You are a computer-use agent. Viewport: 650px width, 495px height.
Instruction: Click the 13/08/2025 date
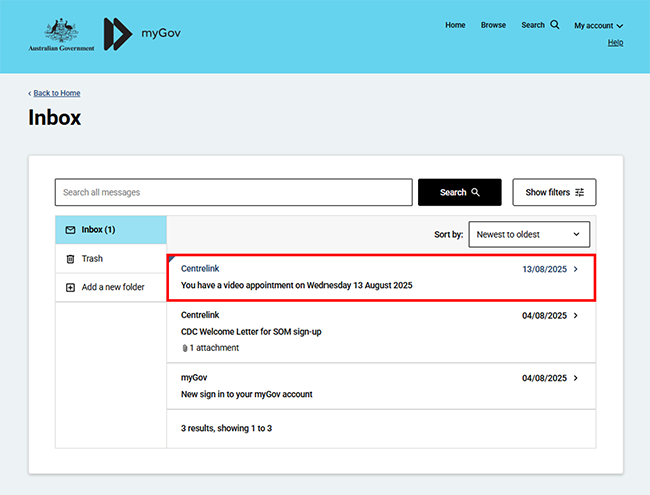tap(544, 269)
